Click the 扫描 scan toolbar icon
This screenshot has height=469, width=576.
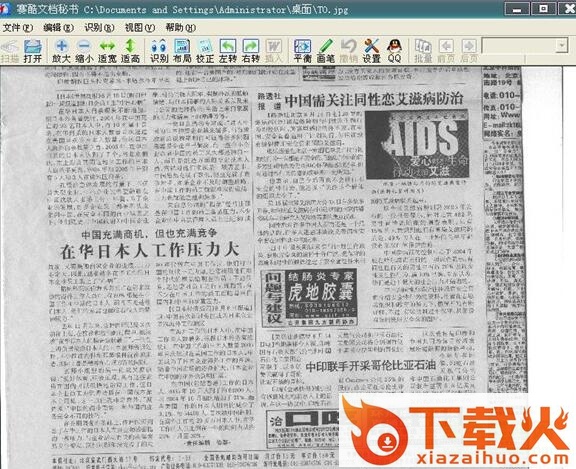[x=10, y=51]
